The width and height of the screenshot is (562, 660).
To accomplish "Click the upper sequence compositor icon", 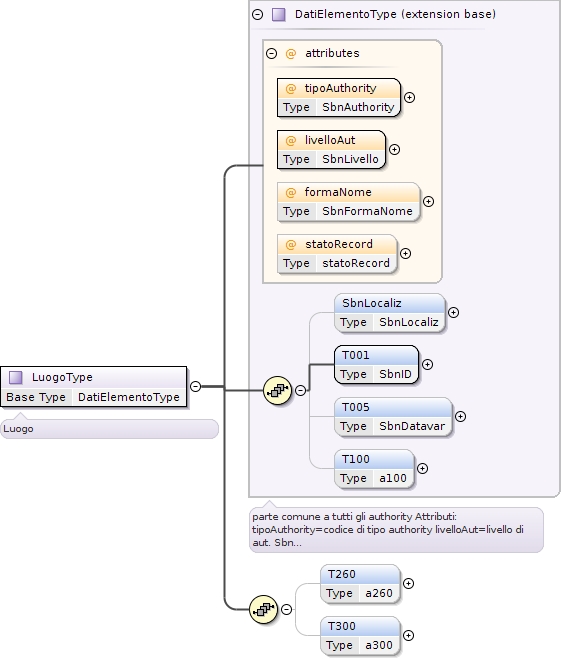I will 277,391.
